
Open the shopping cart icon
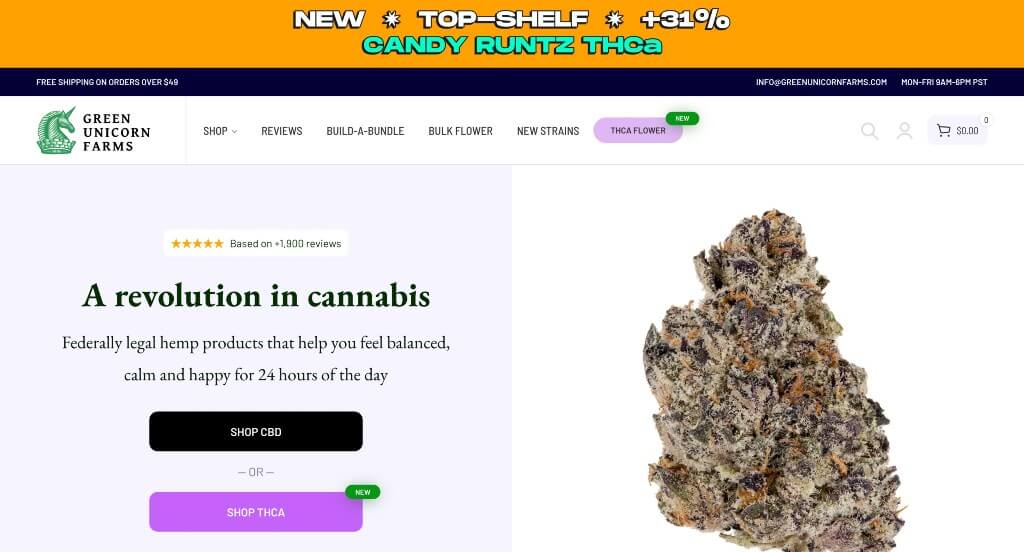(x=944, y=131)
